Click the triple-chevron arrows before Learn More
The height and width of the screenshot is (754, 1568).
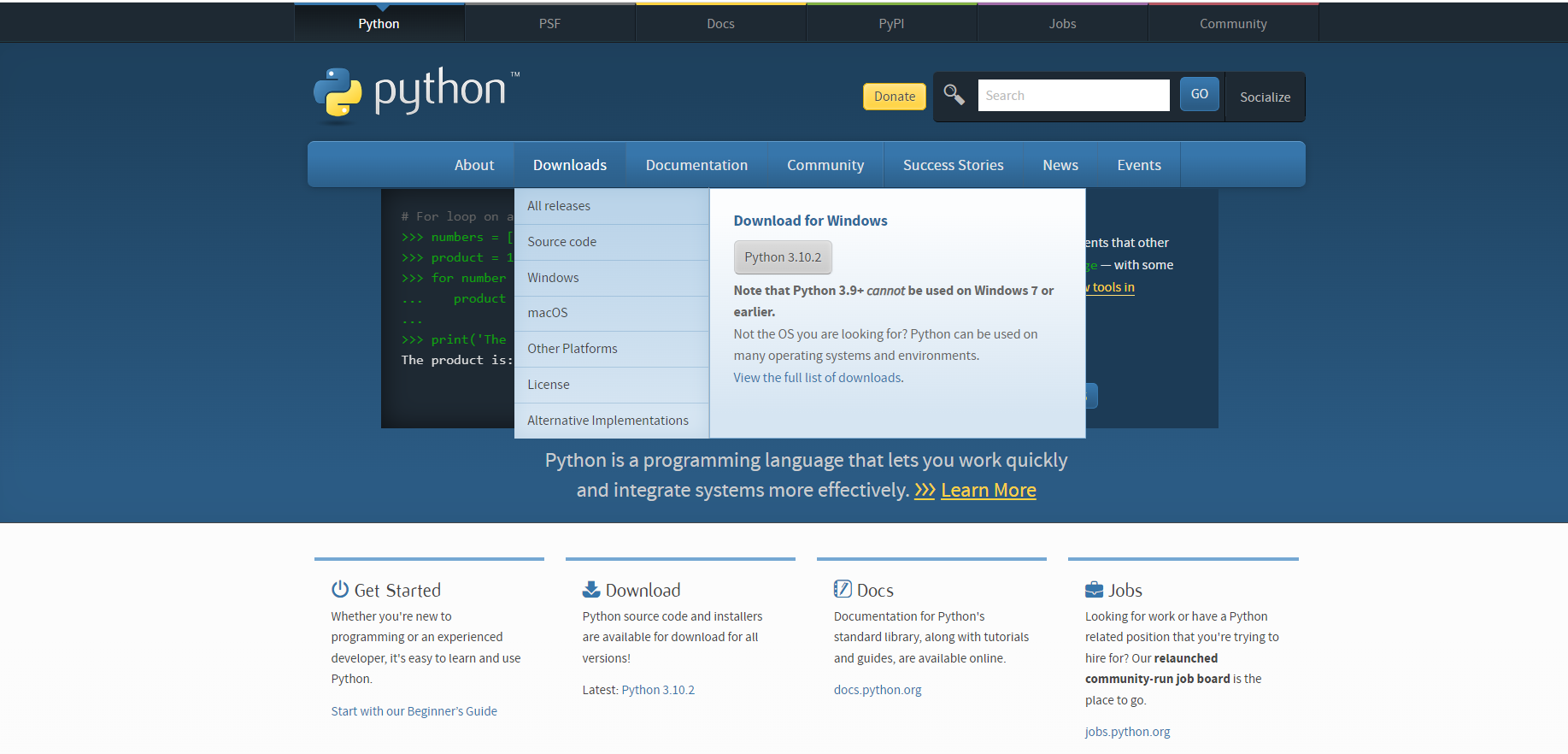tap(925, 491)
